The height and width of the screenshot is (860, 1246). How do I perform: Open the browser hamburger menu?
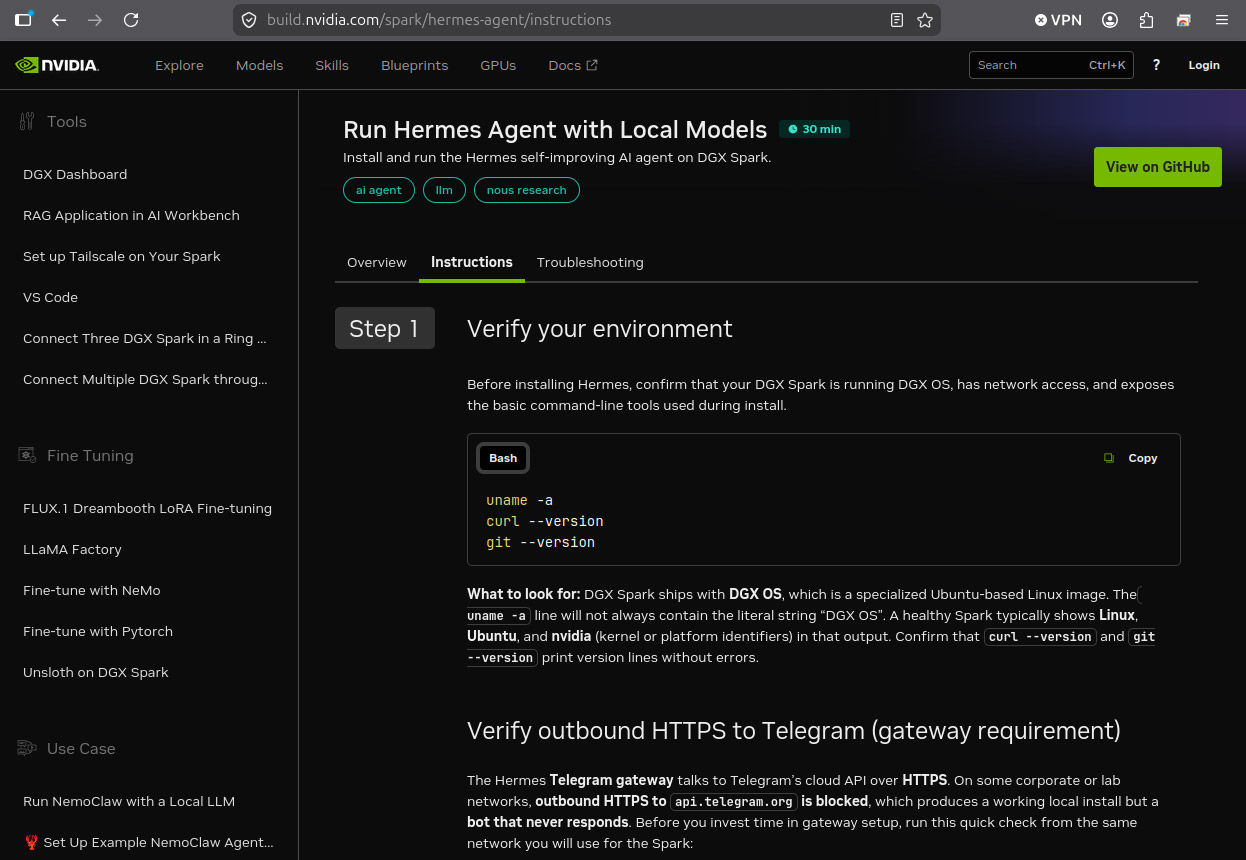tap(1222, 20)
